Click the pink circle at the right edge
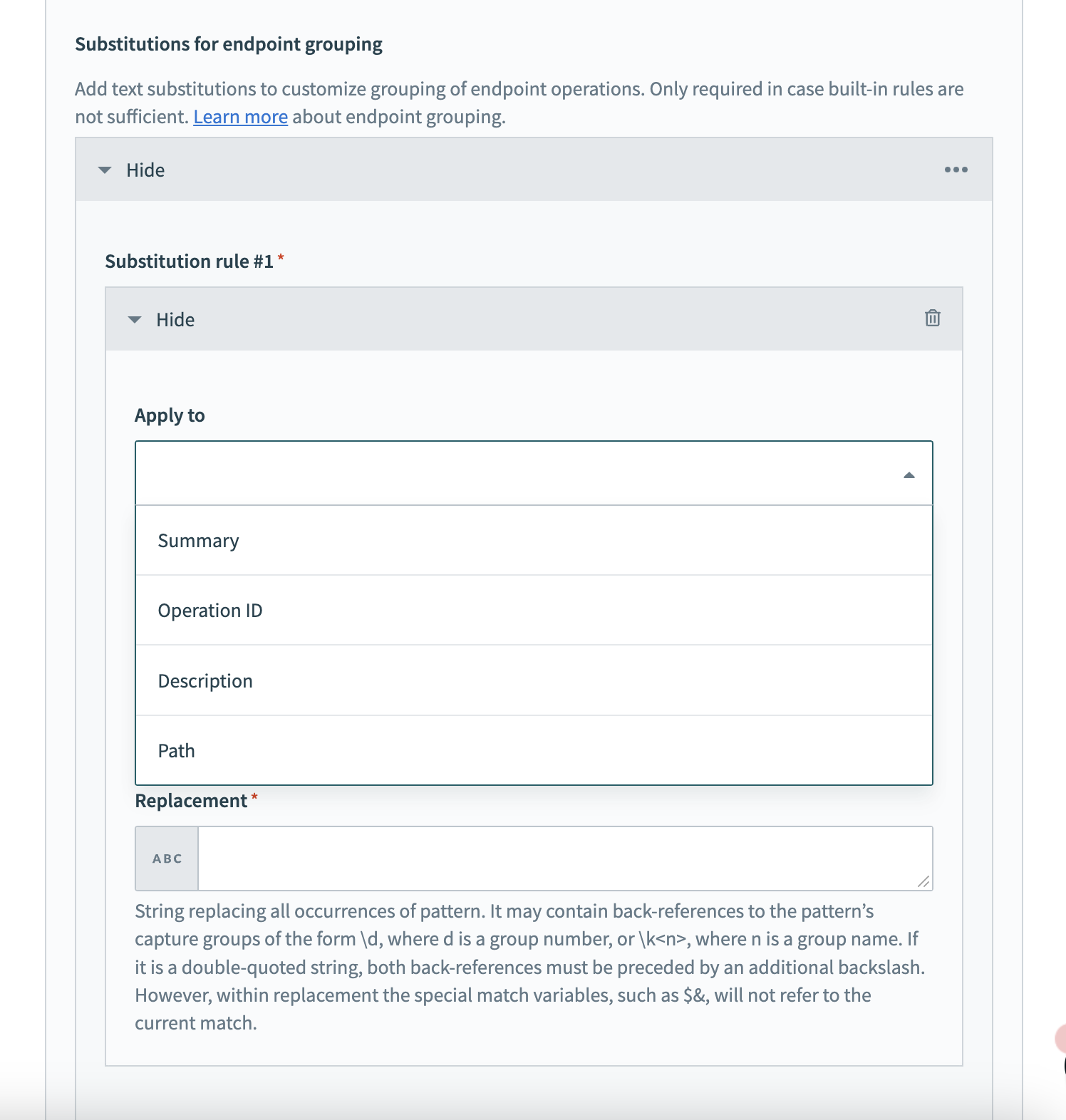This screenshot has height=1120, width=1066. (1060, 1038)
